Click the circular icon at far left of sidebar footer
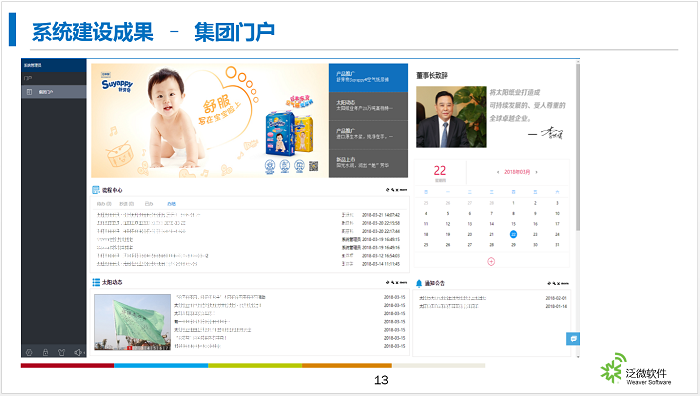The height and width of the screenshot is (396, 700). (x=29, y=352)
